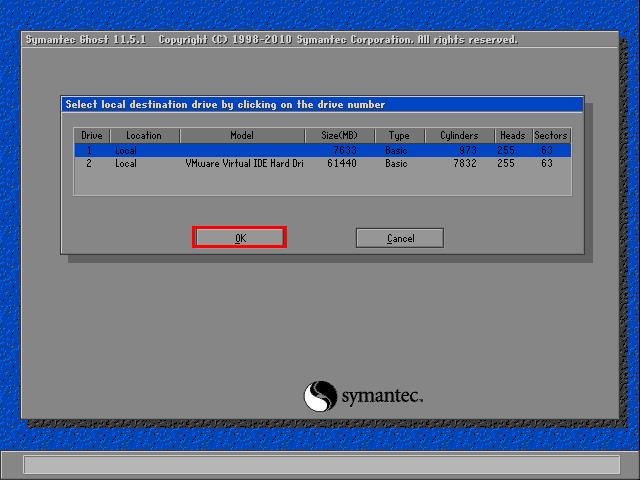Click the status bar field at bottom

click(322, 465)
